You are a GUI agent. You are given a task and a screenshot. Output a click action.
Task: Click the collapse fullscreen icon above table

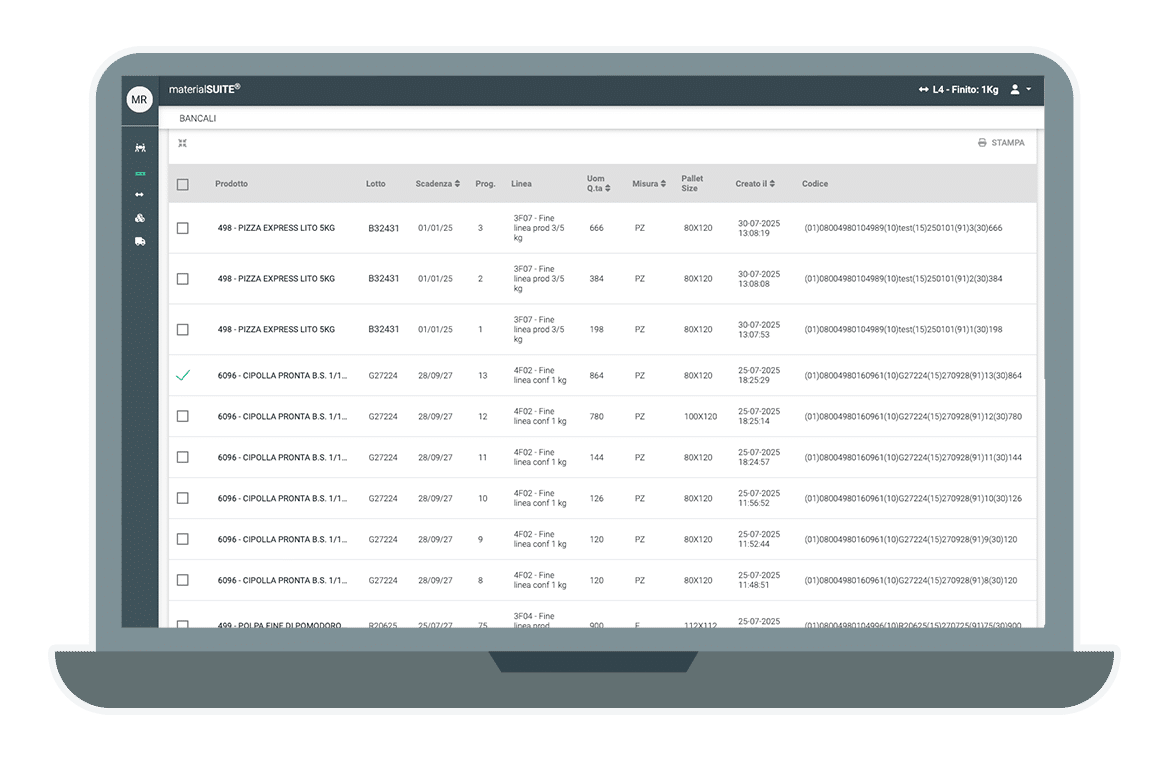[183, 143]
